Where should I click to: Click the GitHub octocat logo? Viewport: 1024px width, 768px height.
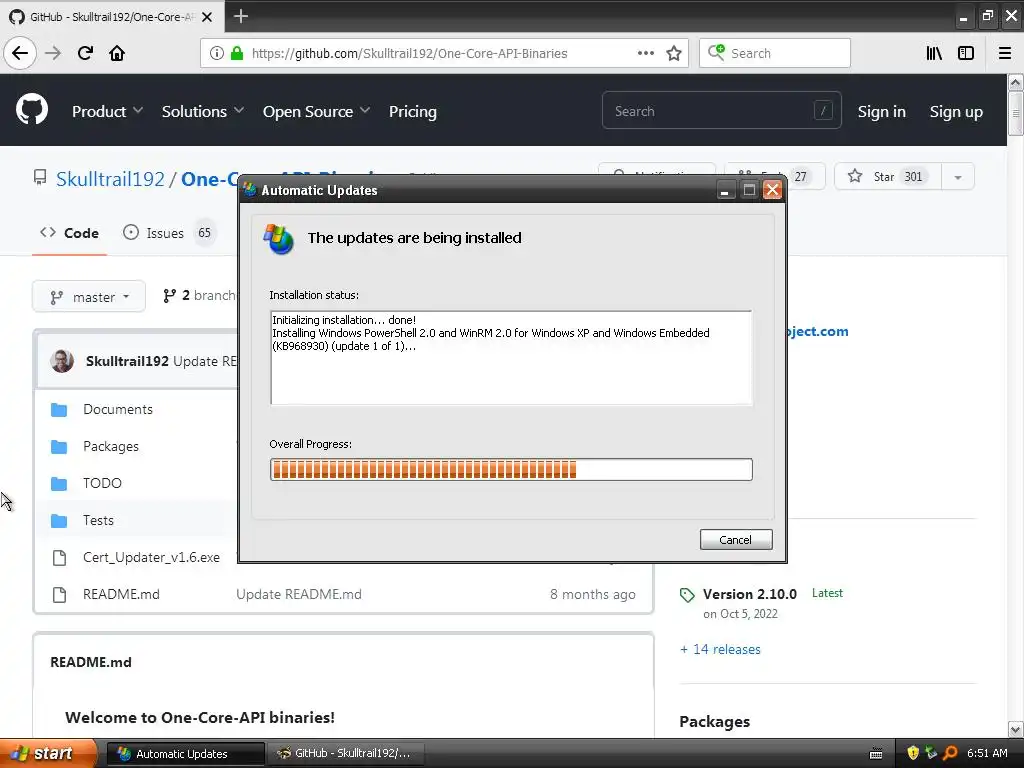click(32, 109)
